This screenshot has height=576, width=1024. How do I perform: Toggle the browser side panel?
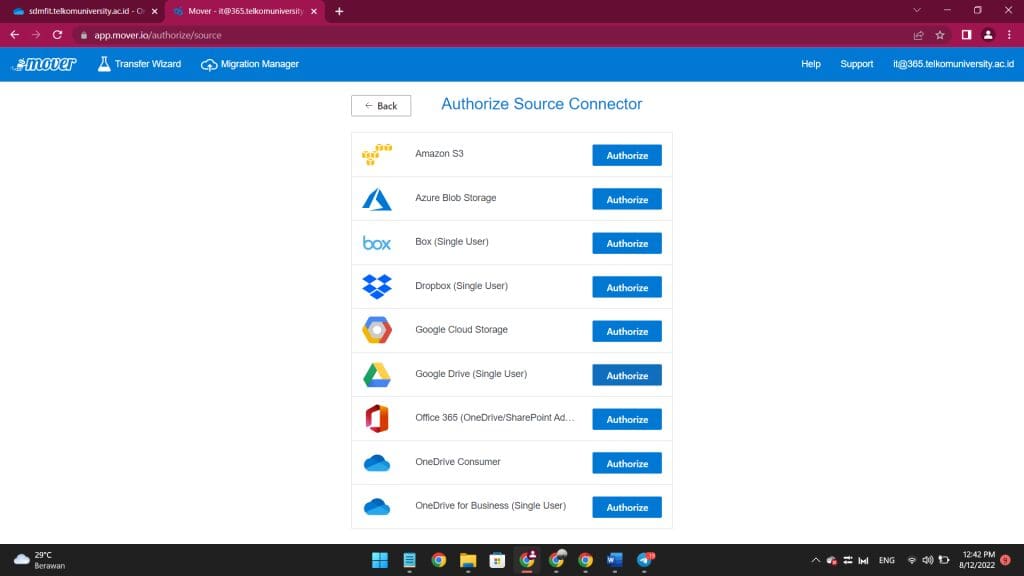click(x=966, y=35)
